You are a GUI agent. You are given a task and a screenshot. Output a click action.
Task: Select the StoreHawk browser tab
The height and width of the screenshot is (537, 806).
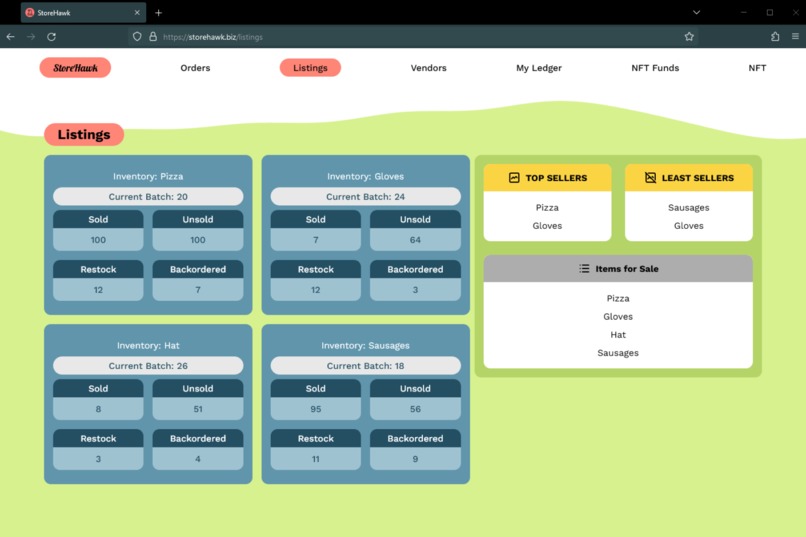pos(83,12)
